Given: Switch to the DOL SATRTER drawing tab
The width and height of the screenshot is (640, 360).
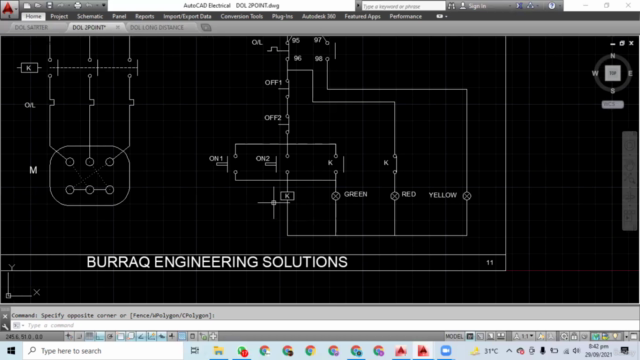Looking at the screenshot, I should 31,27.
